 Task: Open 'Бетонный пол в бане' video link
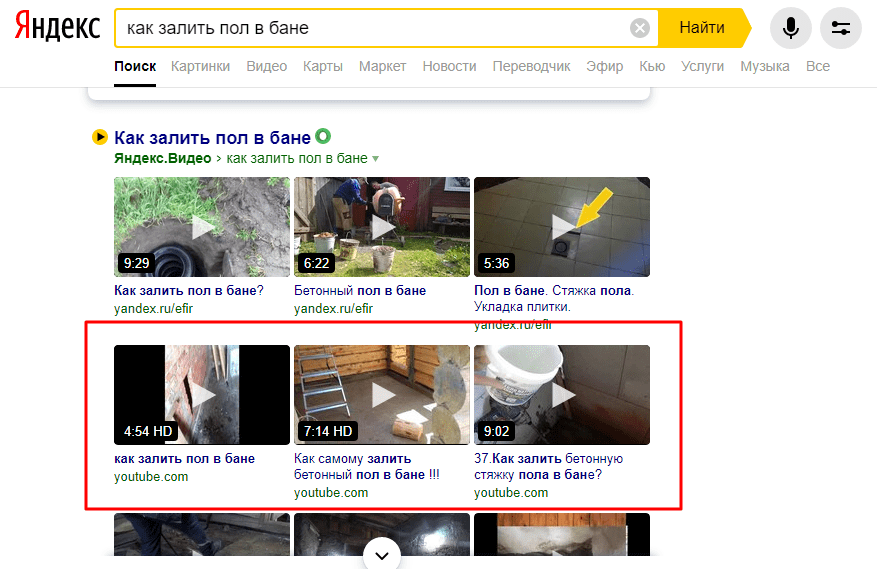pos(360,291)
